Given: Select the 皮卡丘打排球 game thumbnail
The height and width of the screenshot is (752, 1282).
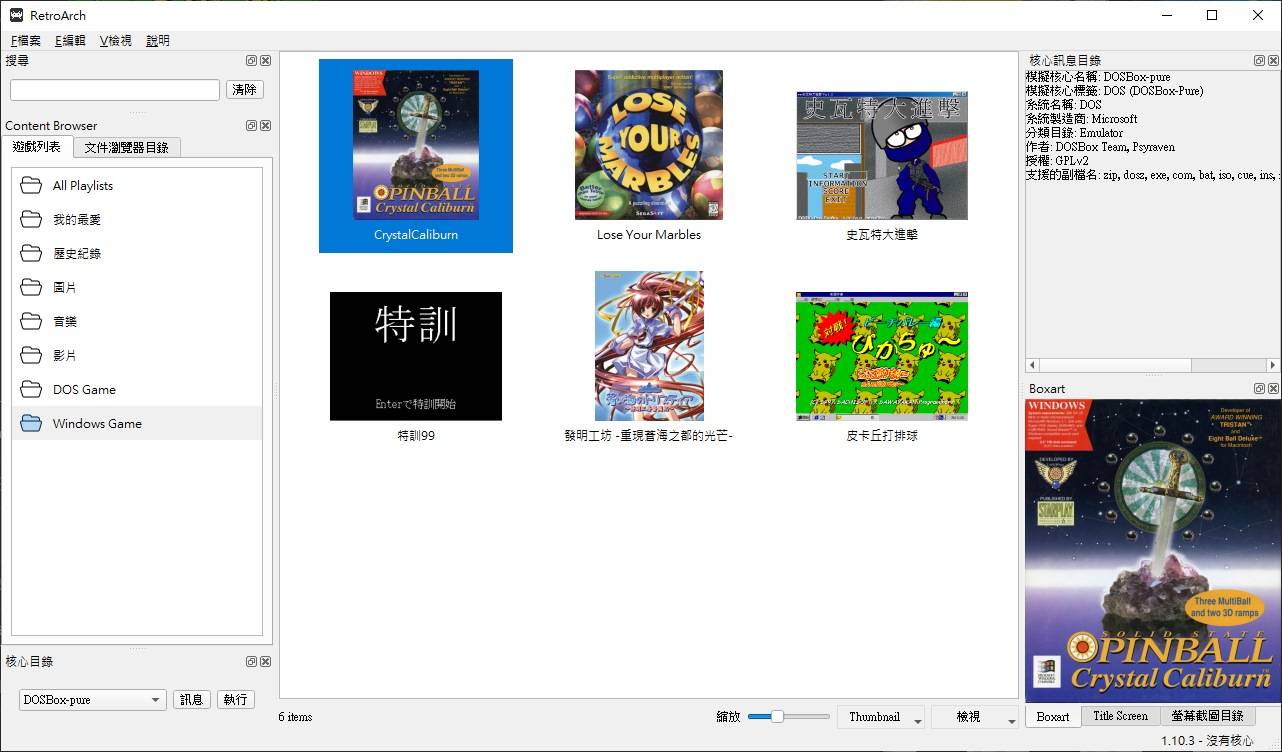Looking at the screenshot, I should [882, 356].
